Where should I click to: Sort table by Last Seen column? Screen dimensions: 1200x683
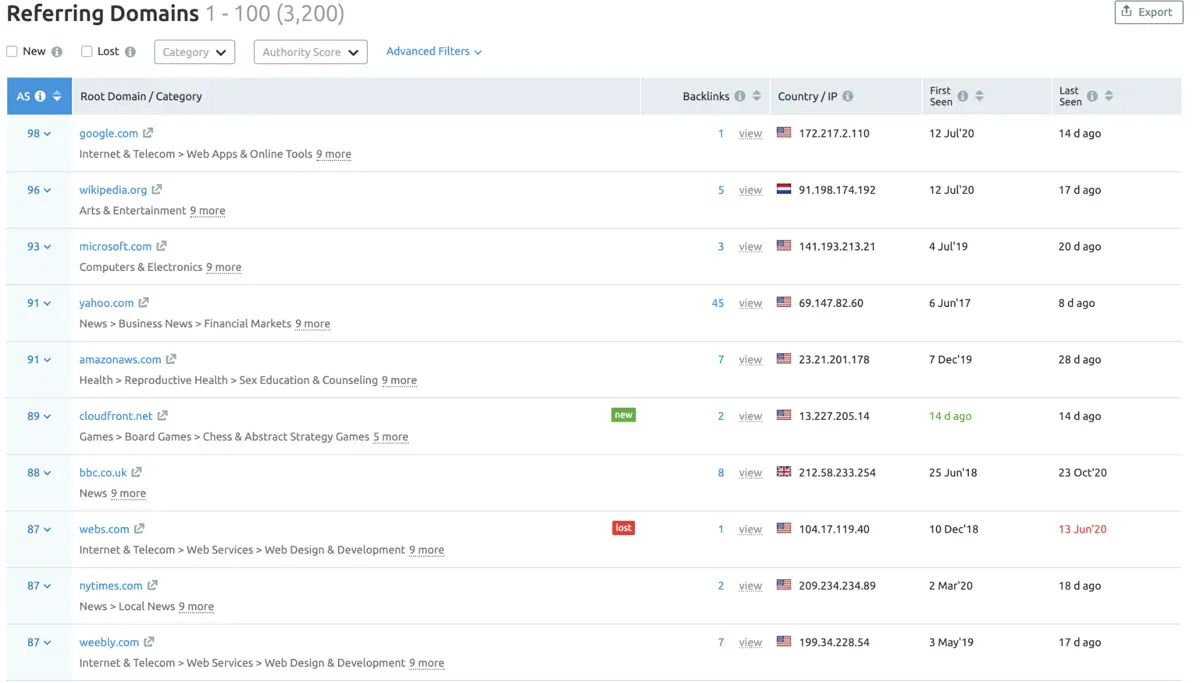[1108, 96]
